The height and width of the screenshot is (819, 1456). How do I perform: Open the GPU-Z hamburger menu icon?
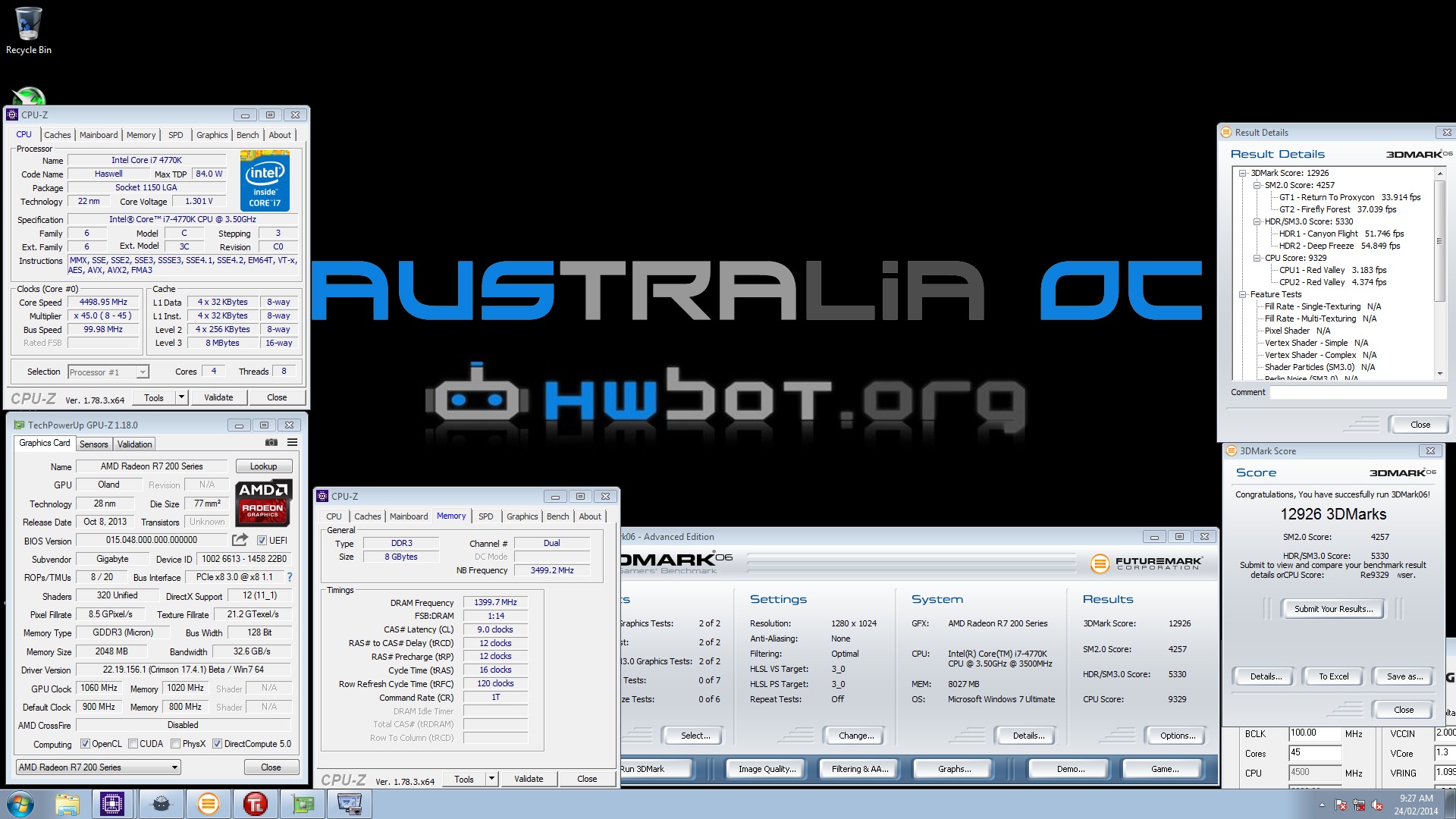pyautogui.click(x=292, y=443)
